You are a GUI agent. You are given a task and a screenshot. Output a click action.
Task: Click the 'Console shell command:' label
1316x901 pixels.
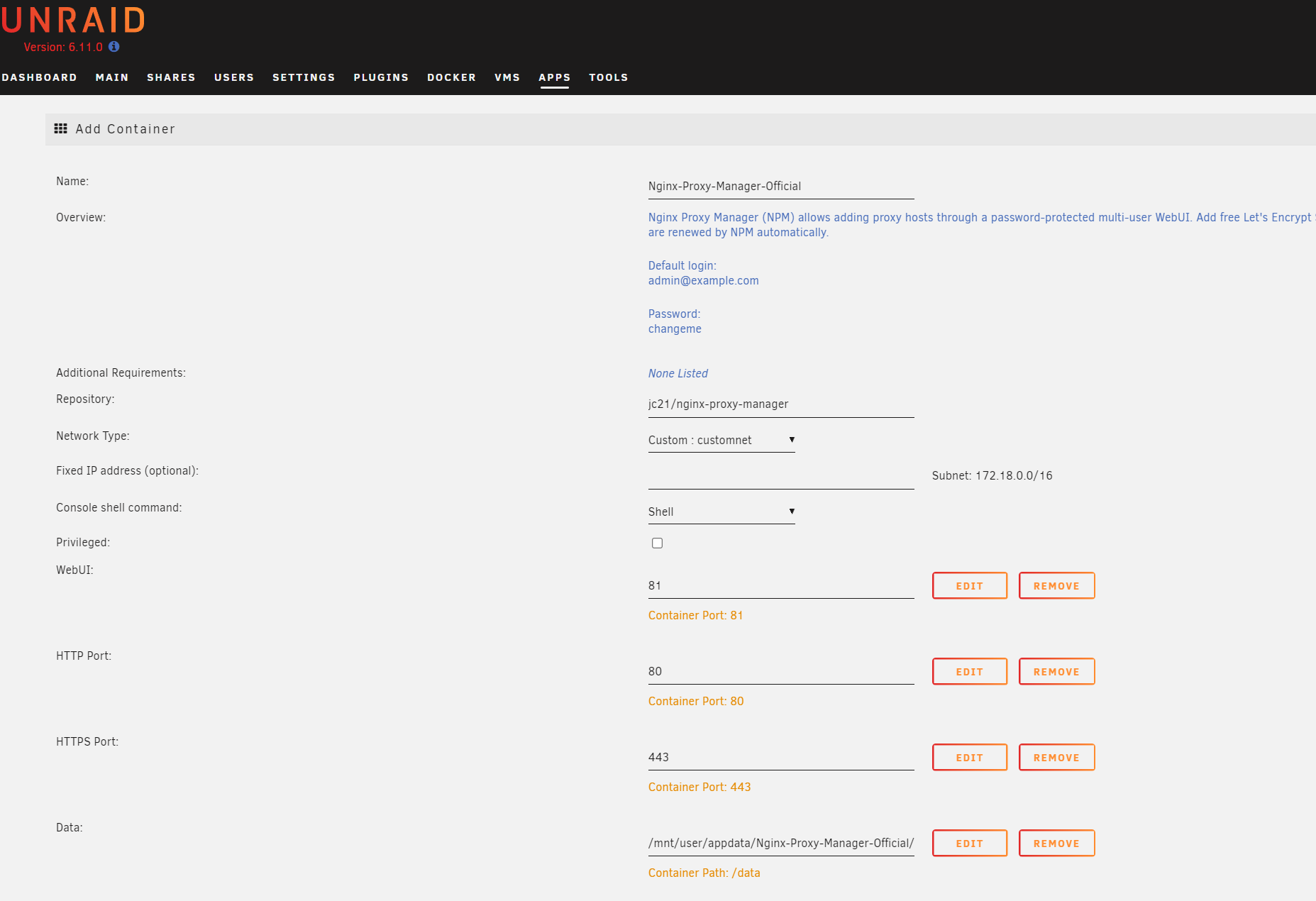tap(119, 507)
